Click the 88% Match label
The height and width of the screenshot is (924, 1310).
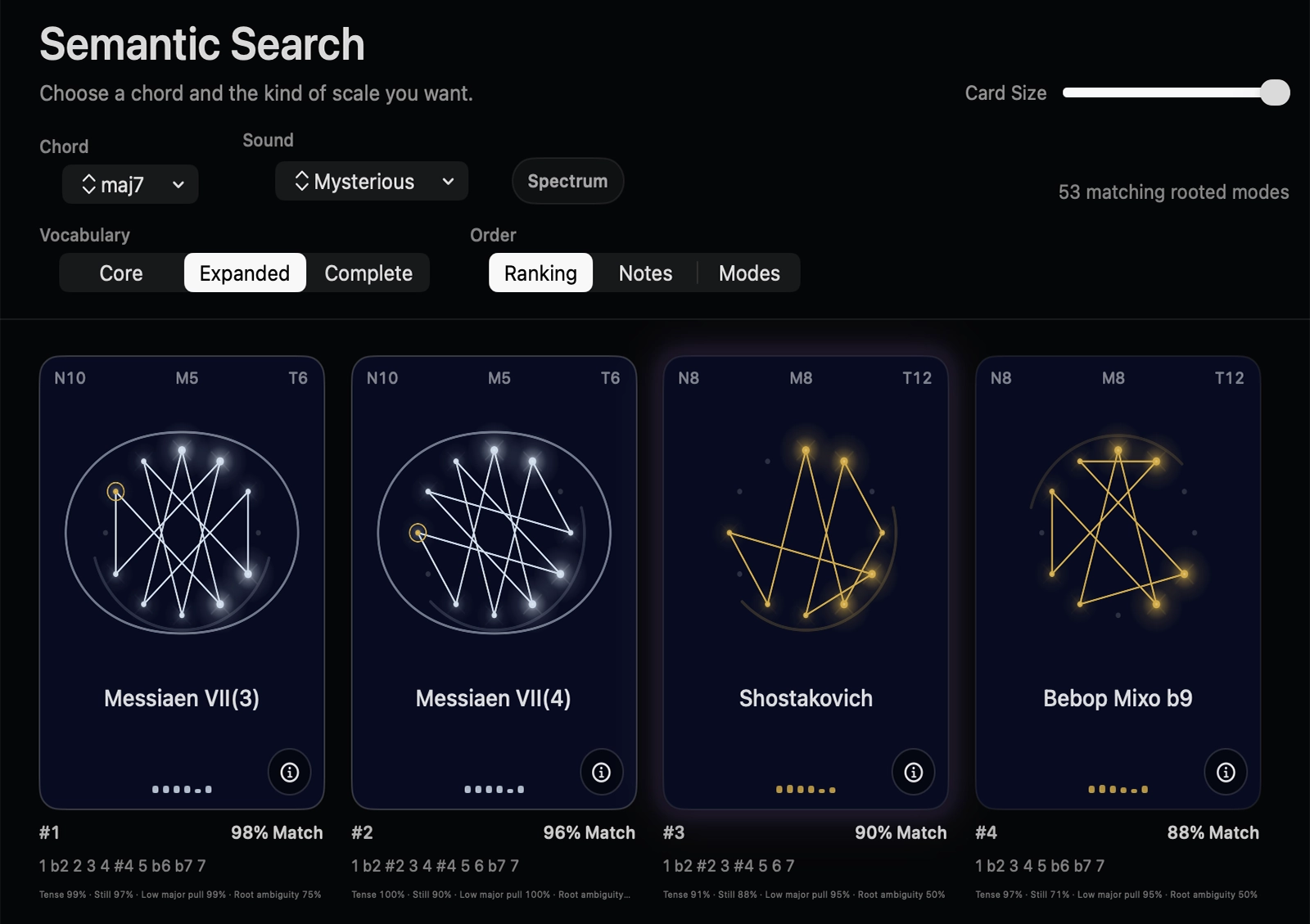coord(1213,832)
